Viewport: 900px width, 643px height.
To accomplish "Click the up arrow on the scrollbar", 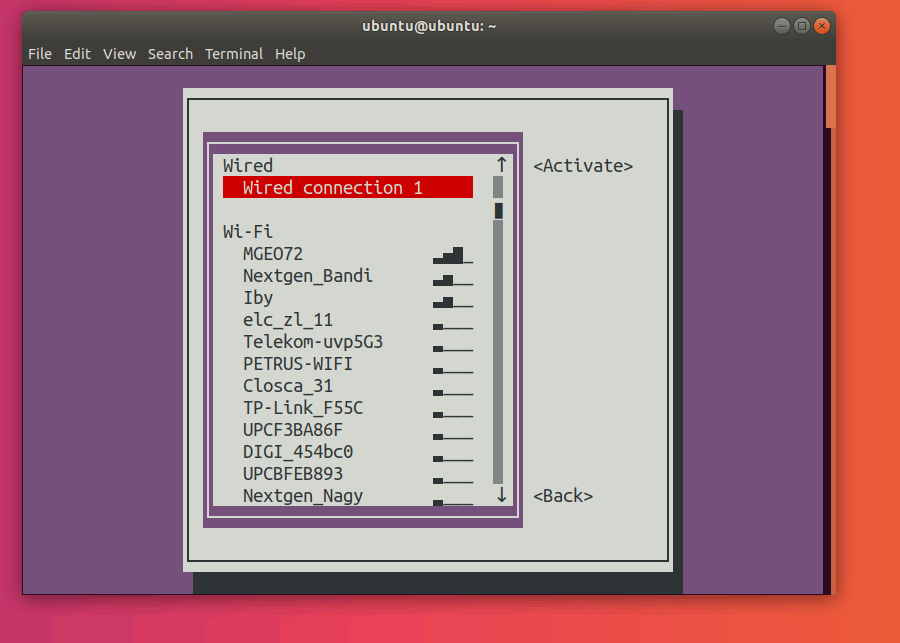I will (x=501, y=163).
